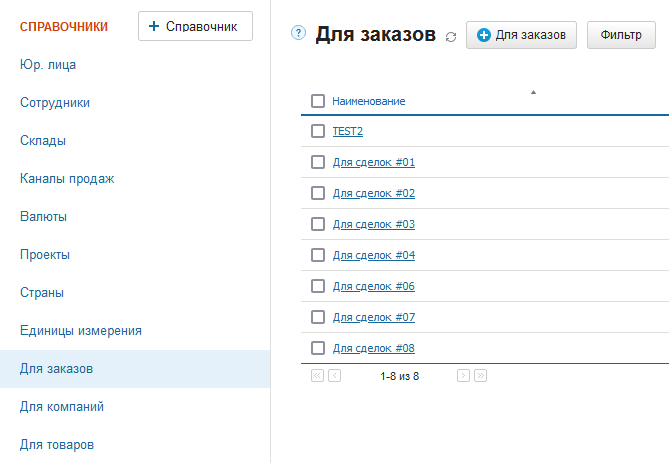Open Единицы измерения directory
The height and width of the screenshot is (463, 669).
[x=80, y=330]
